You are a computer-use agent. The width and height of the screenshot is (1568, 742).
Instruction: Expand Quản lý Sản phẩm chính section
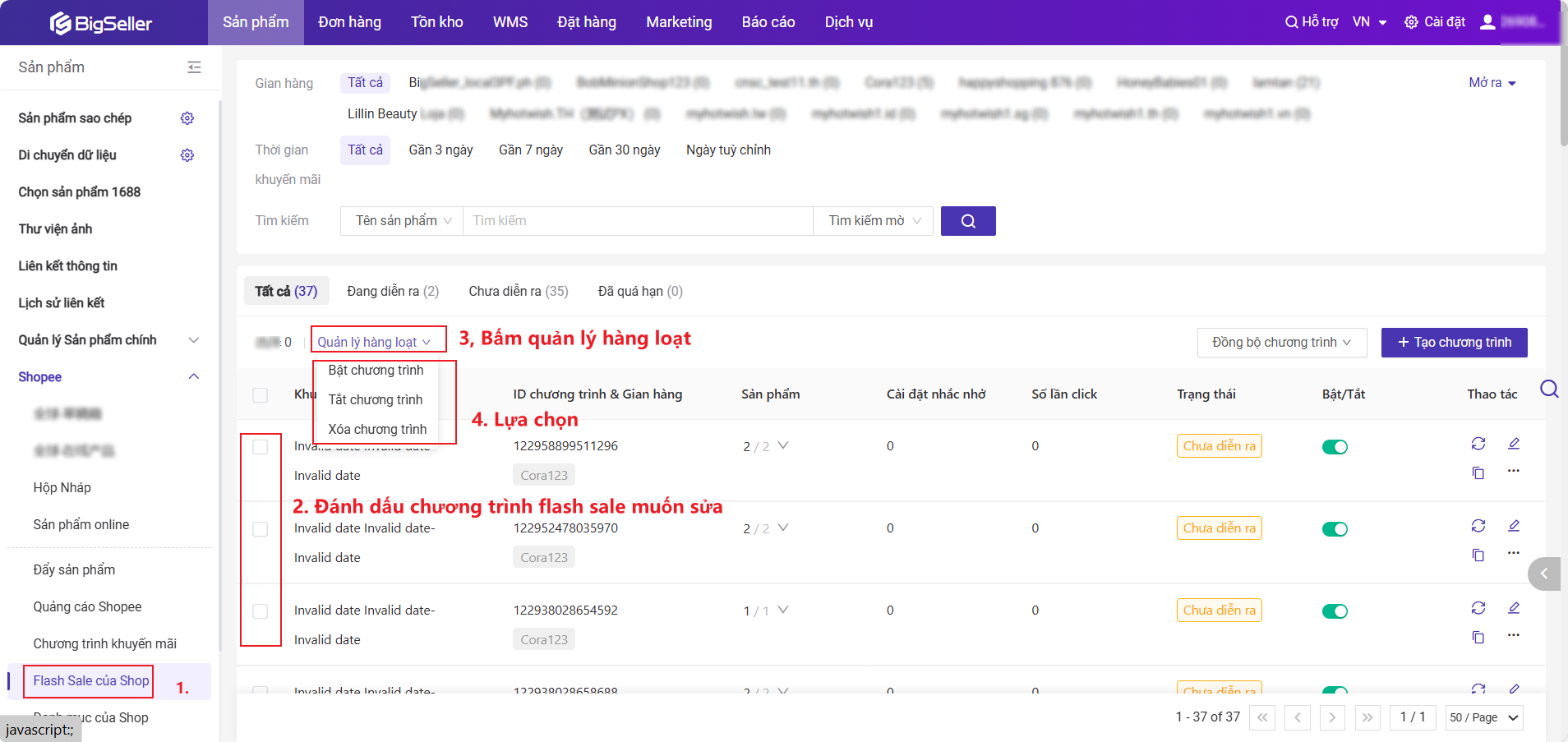[x=194, y=340]
